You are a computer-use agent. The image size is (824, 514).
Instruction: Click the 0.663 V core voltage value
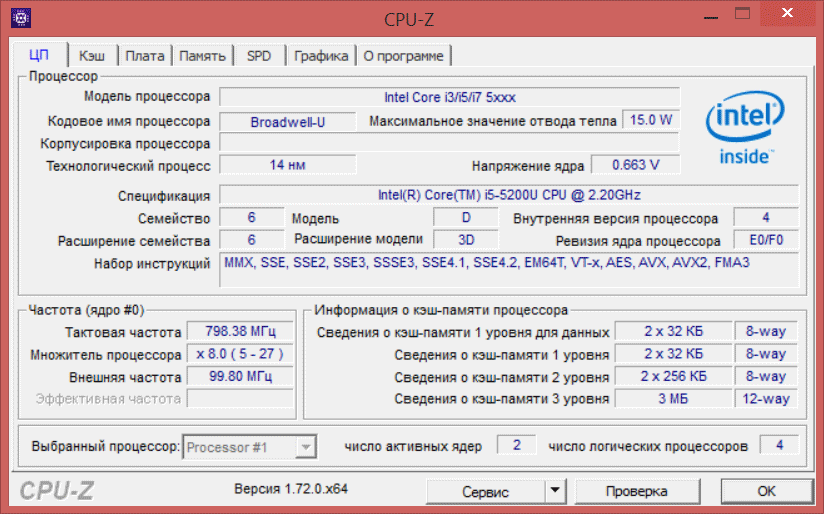[x=636, y=165]
